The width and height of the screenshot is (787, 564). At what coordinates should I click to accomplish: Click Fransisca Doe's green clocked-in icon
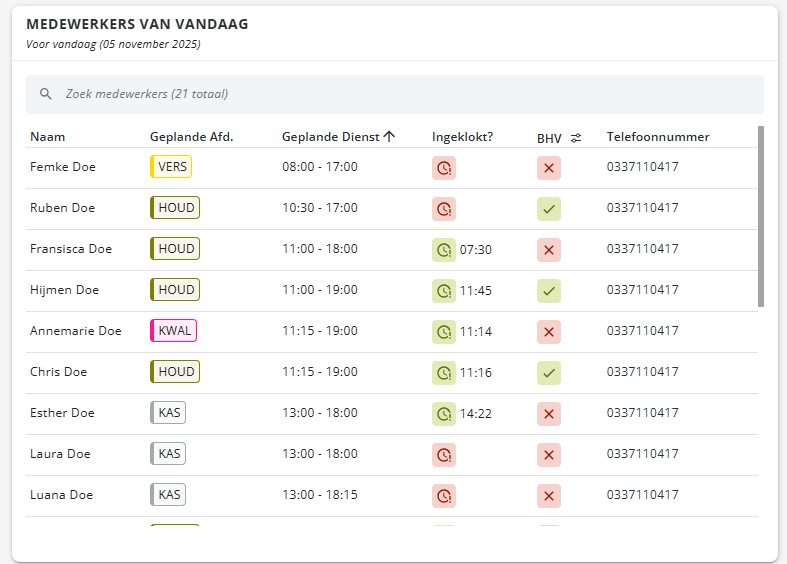tap(444, 250)
